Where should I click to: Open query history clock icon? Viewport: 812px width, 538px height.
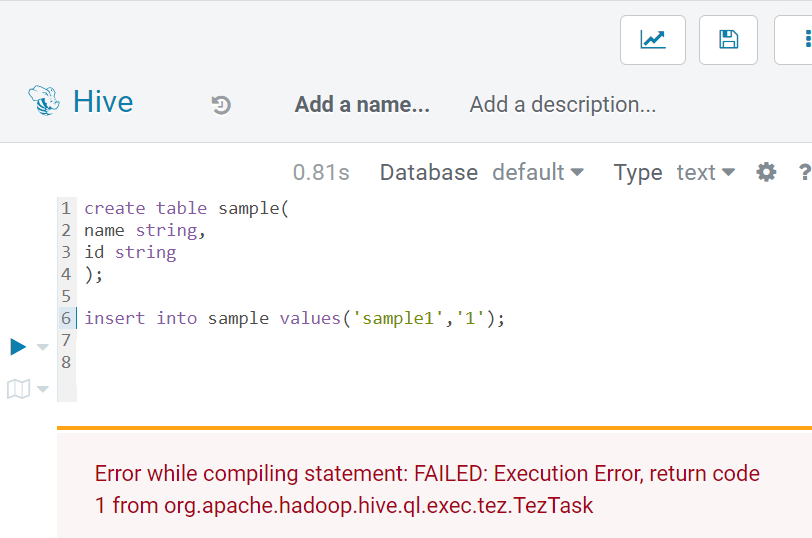click(221, 105)
